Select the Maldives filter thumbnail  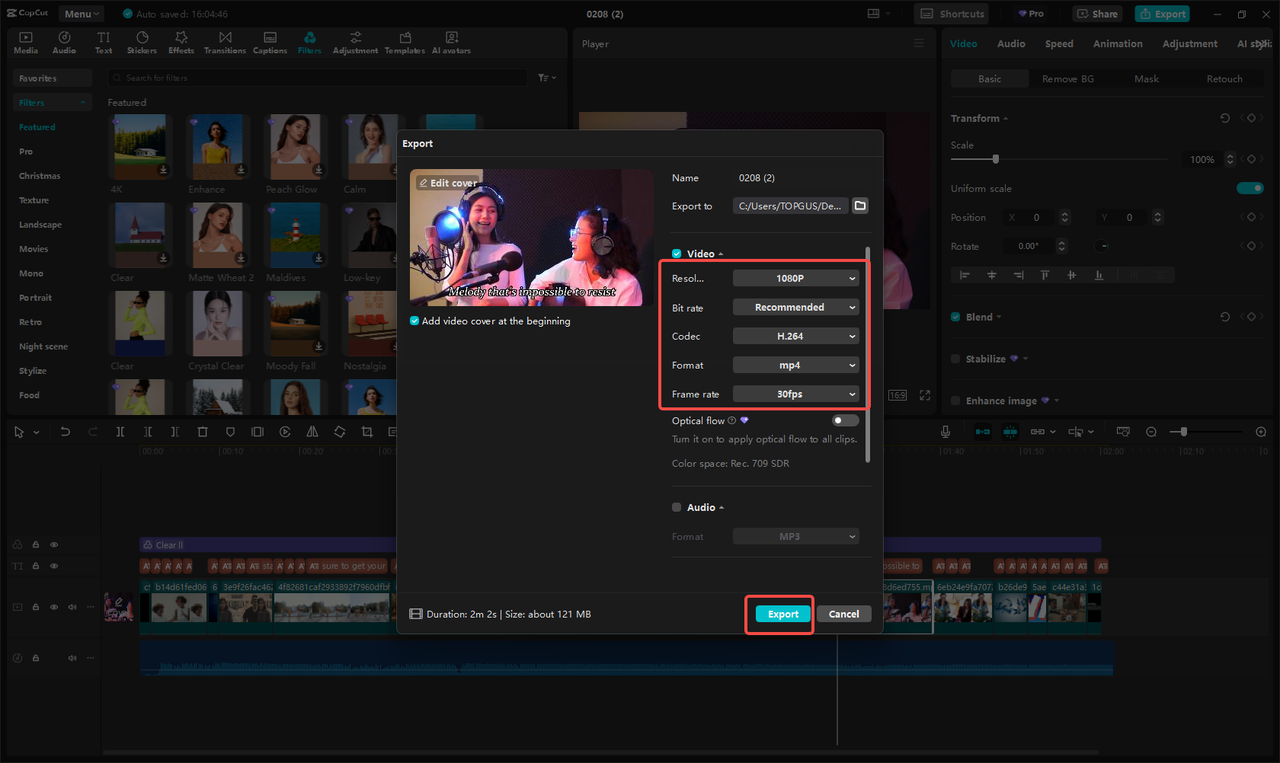coord(294,236)
